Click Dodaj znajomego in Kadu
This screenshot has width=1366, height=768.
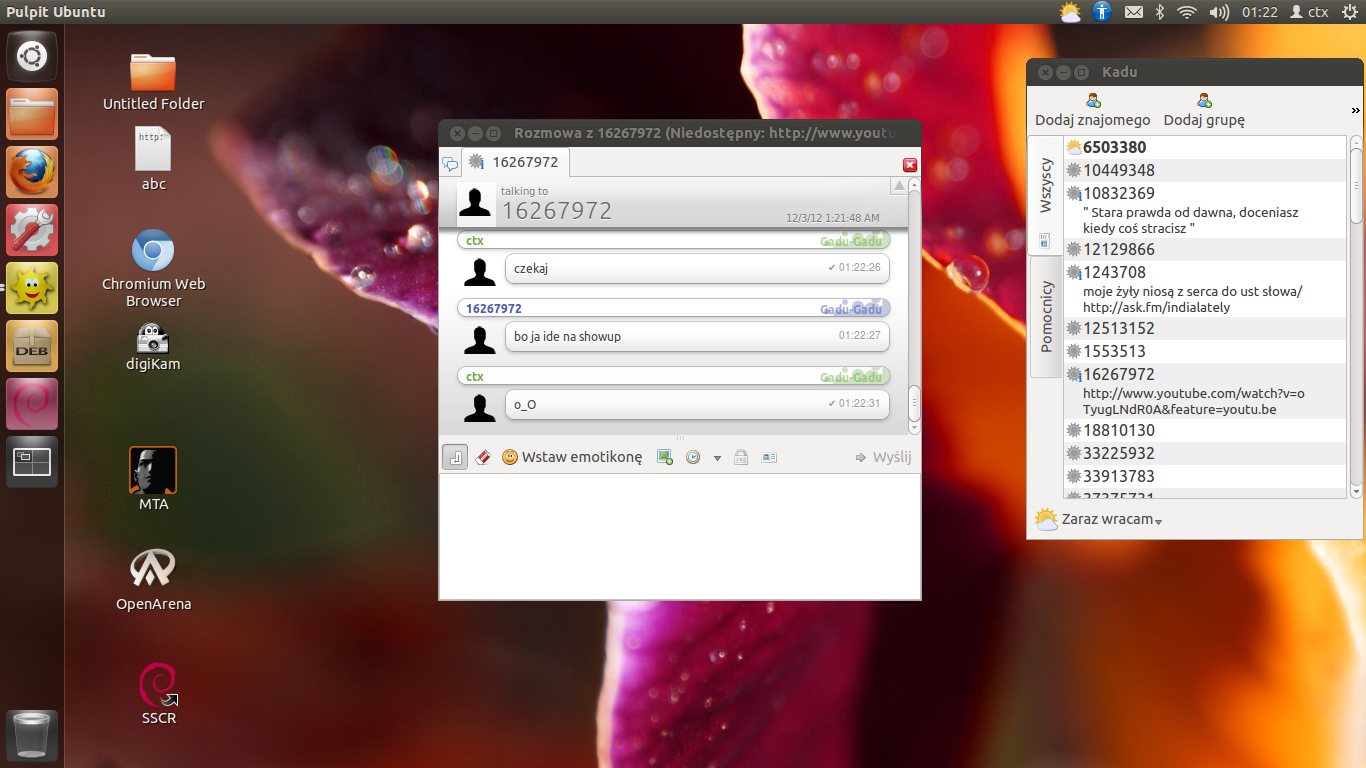coord(1093,110)
